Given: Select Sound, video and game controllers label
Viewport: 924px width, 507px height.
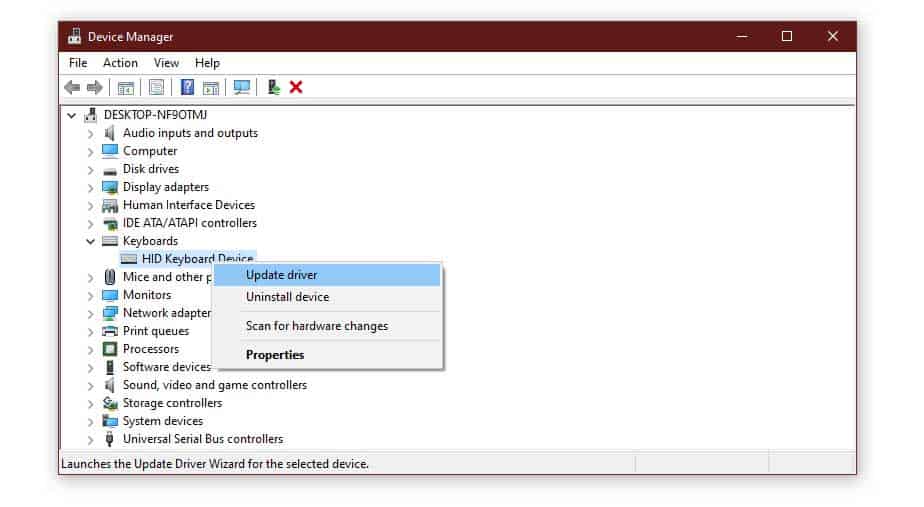Looking at the screenshot, I should (214, 385).
